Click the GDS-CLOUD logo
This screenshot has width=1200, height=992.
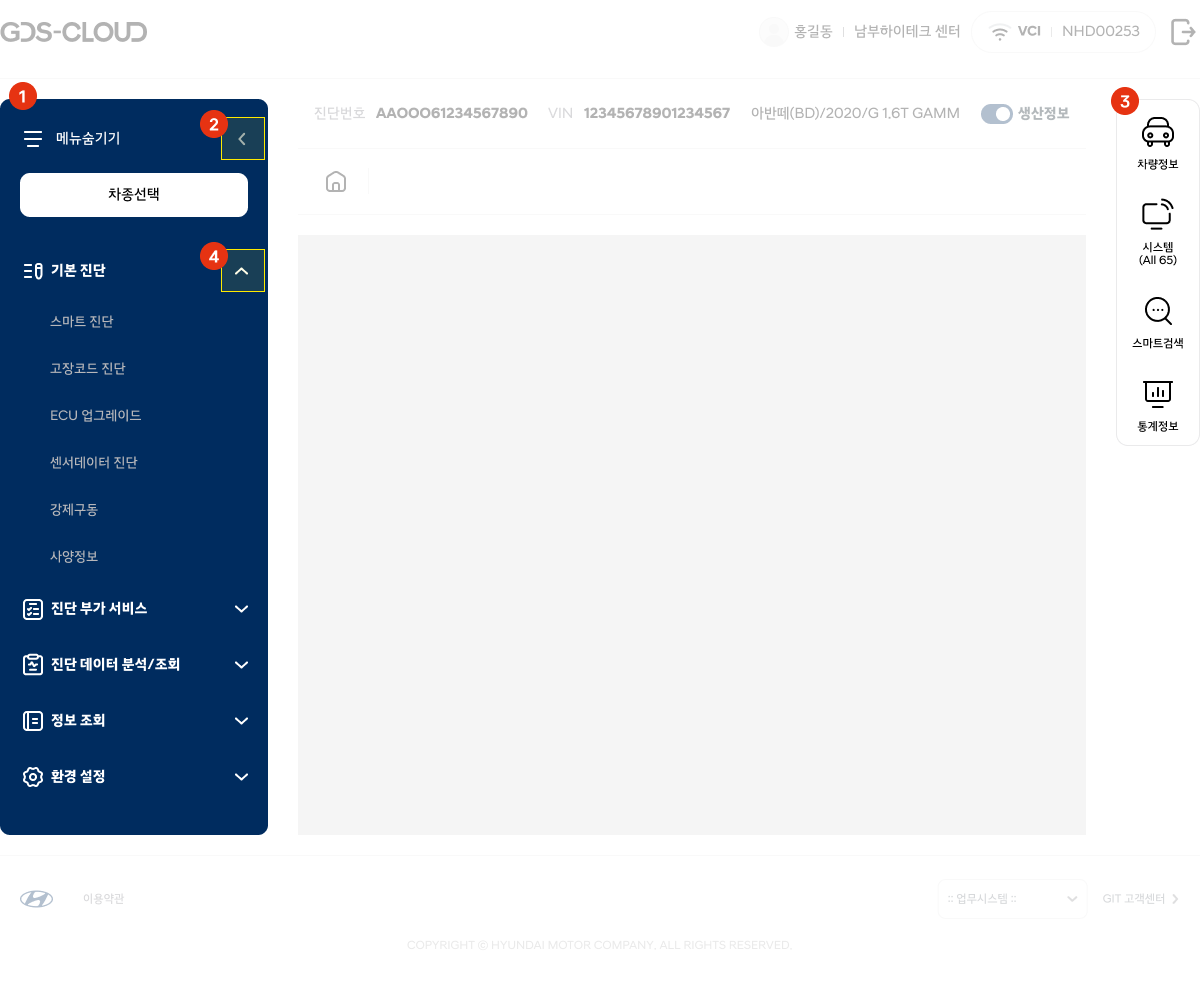[x=74, y=32]
